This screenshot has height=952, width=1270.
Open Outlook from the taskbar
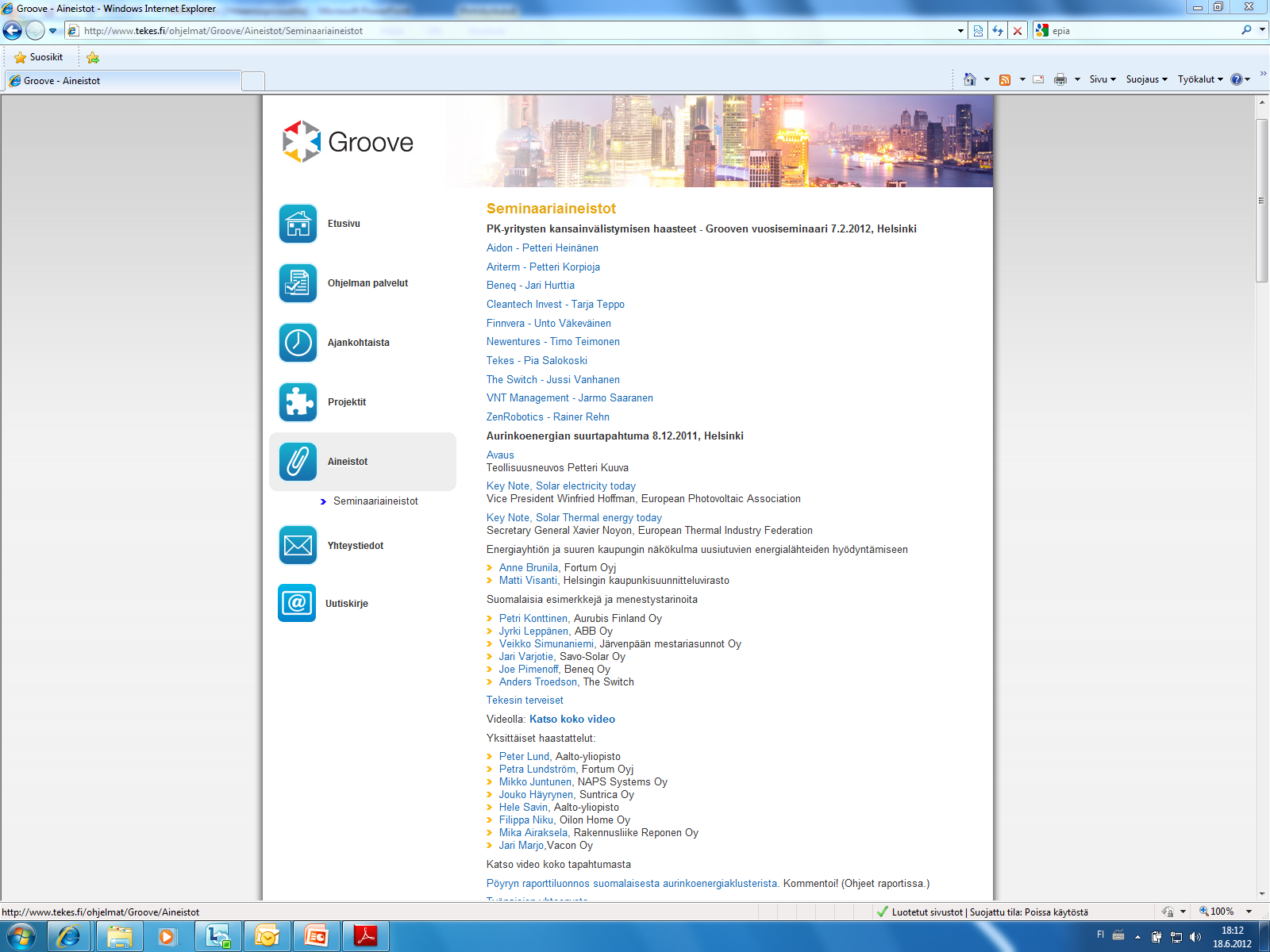pos(267,937)
